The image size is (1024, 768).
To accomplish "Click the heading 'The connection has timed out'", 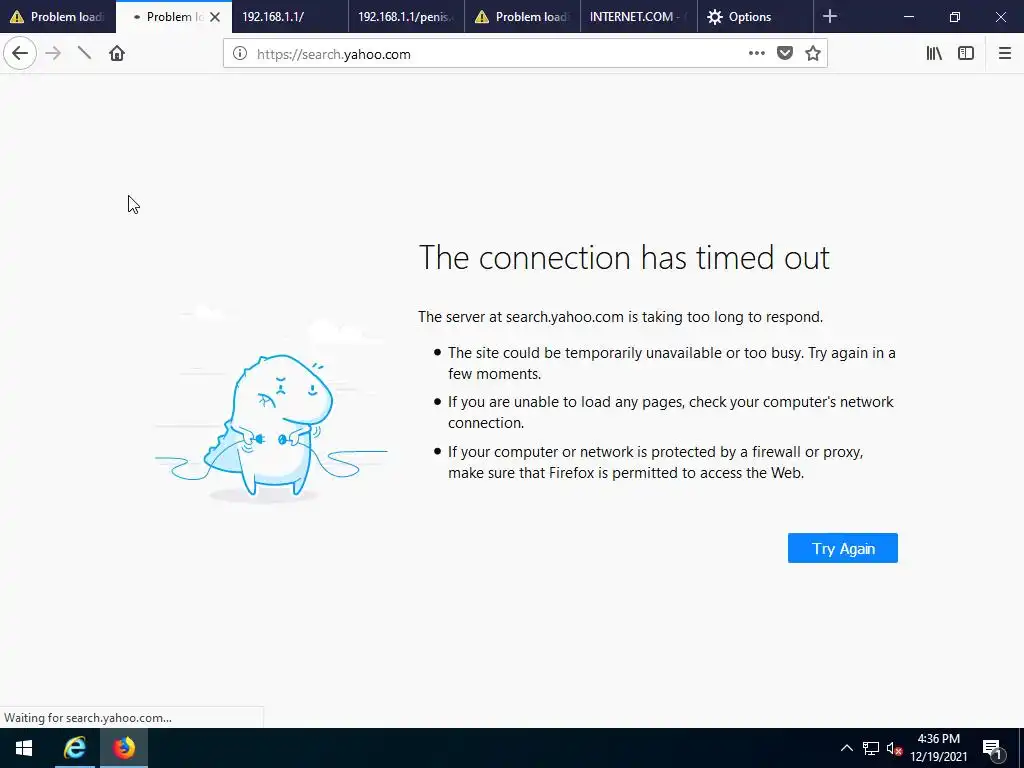I will click(624, 257).
